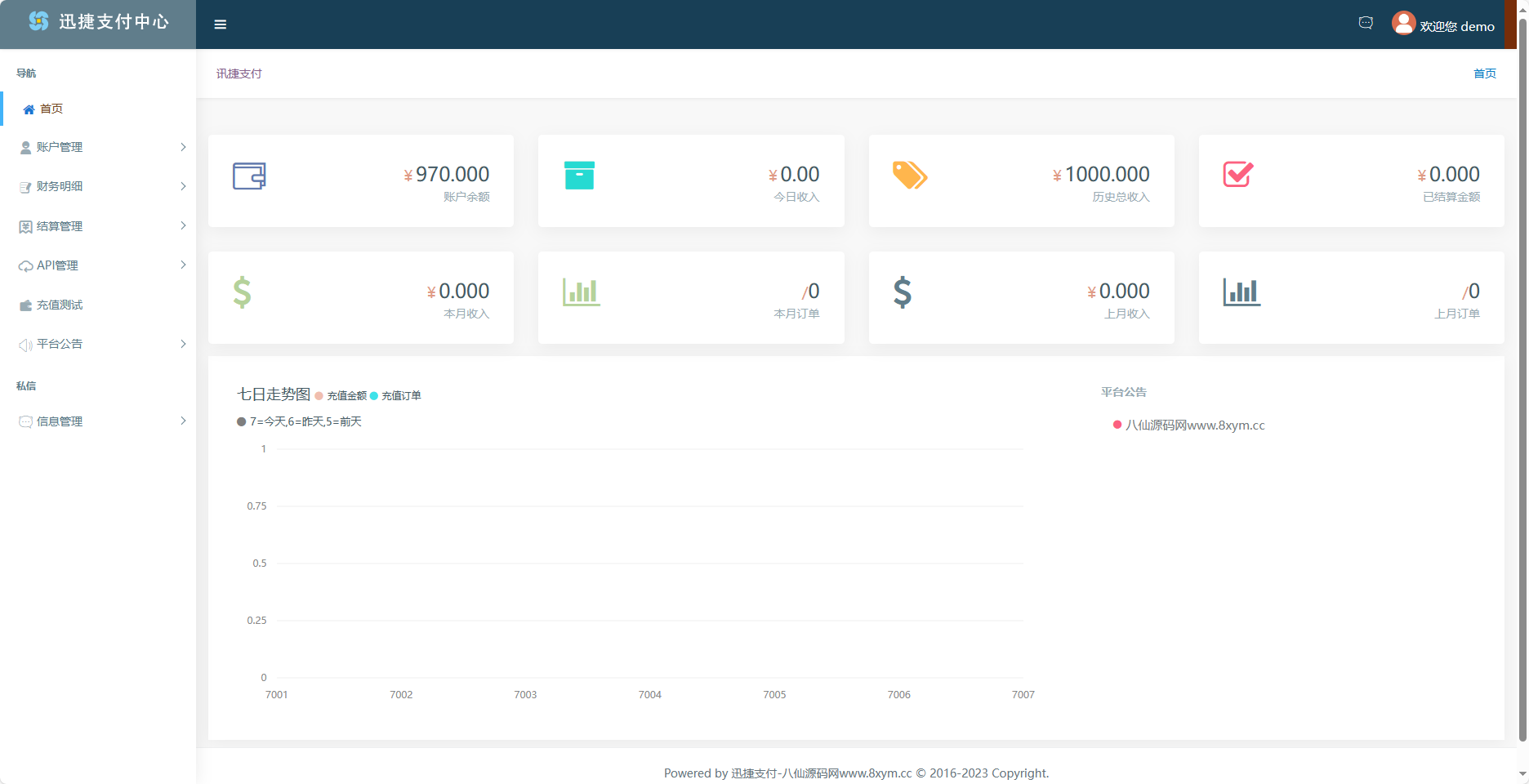This screenshot has height=784, width=1529.
Task: Click the 七日走势图 chart title
Action: click(274, 394)
